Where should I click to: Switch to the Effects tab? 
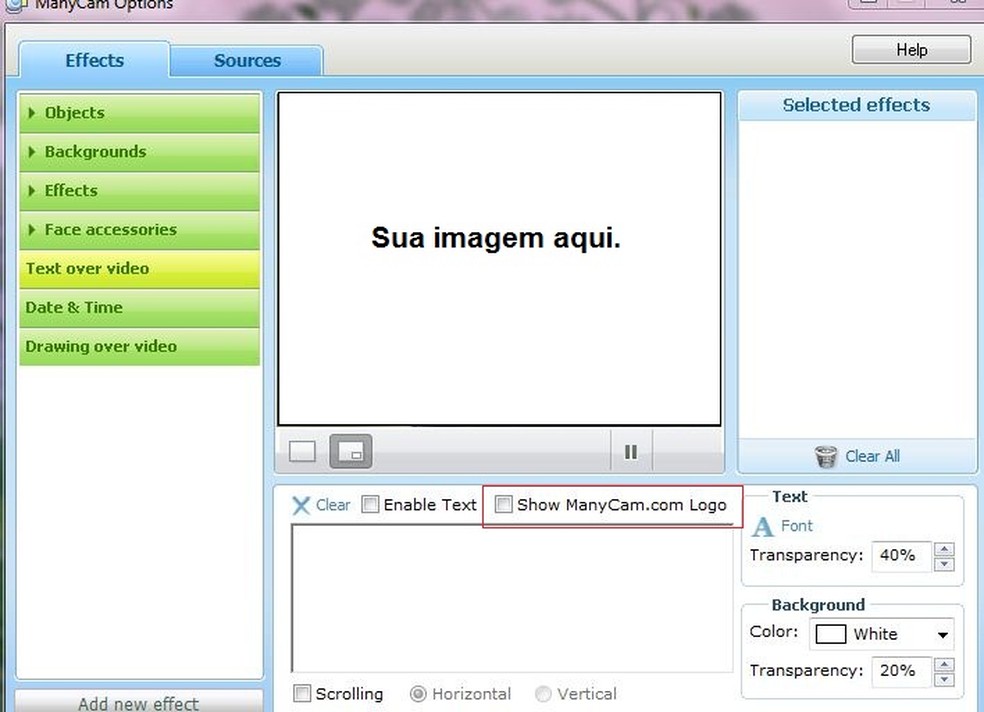pos(94,60)
